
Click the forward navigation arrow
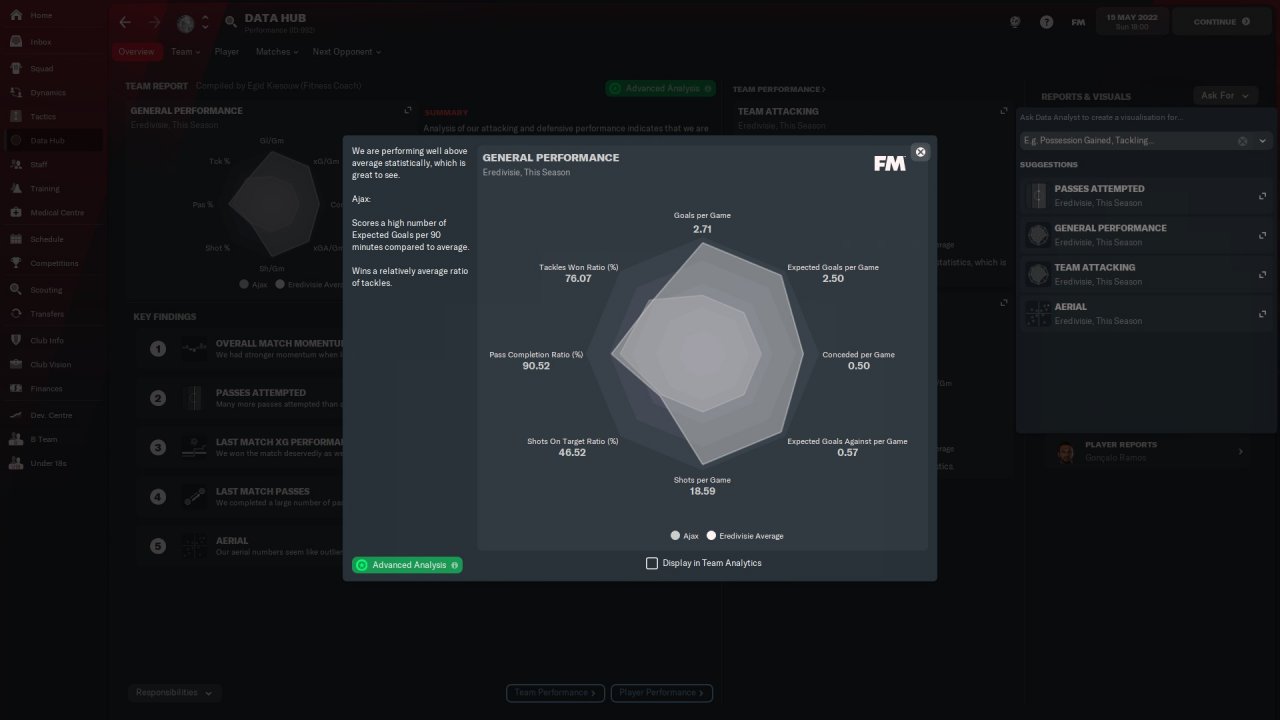coord(154,22)
